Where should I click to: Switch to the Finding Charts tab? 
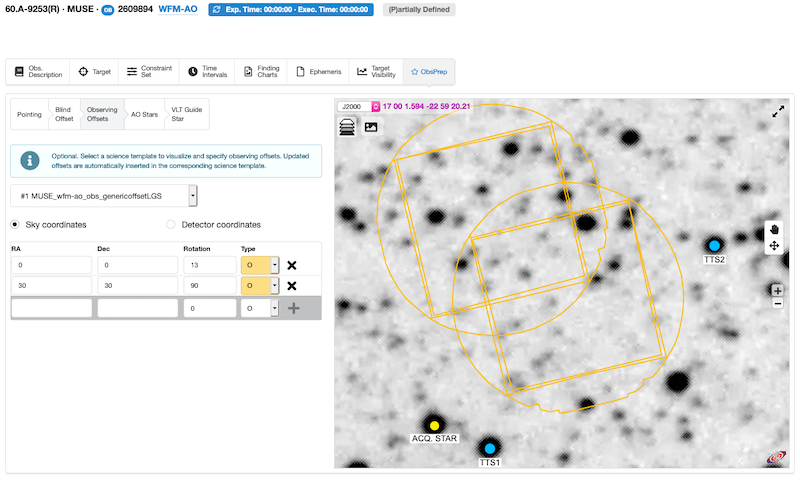coord(263,72)
